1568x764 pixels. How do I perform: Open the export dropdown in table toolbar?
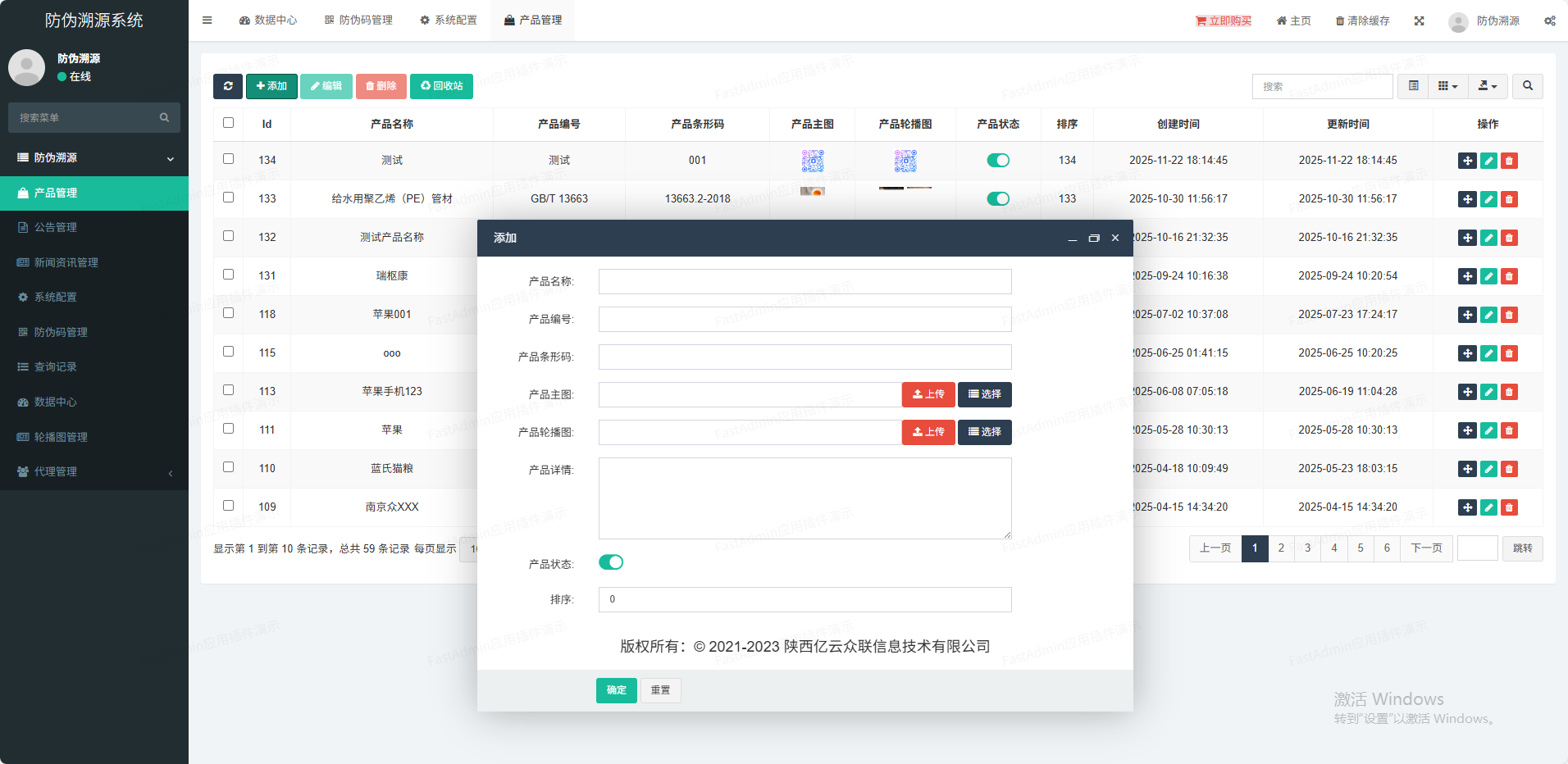[x=1487, y=86]
